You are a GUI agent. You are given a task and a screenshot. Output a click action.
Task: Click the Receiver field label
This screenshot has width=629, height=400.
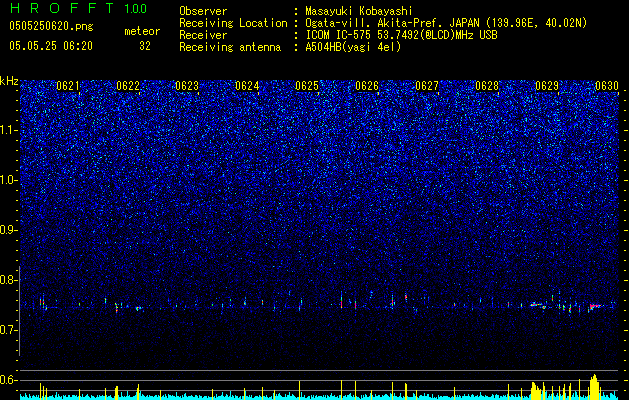[x=203, y=35]
